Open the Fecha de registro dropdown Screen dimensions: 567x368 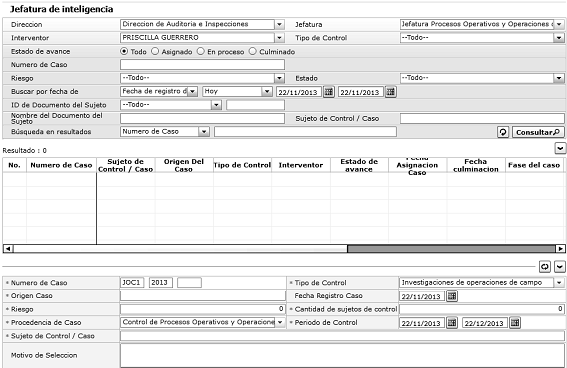(x=193, y=92)
